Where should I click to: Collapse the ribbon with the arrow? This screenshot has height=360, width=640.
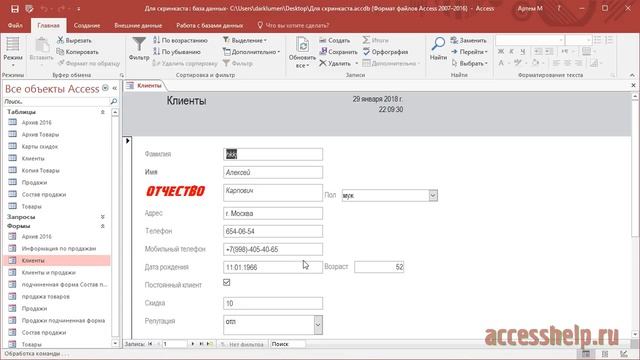click(632, 75)
